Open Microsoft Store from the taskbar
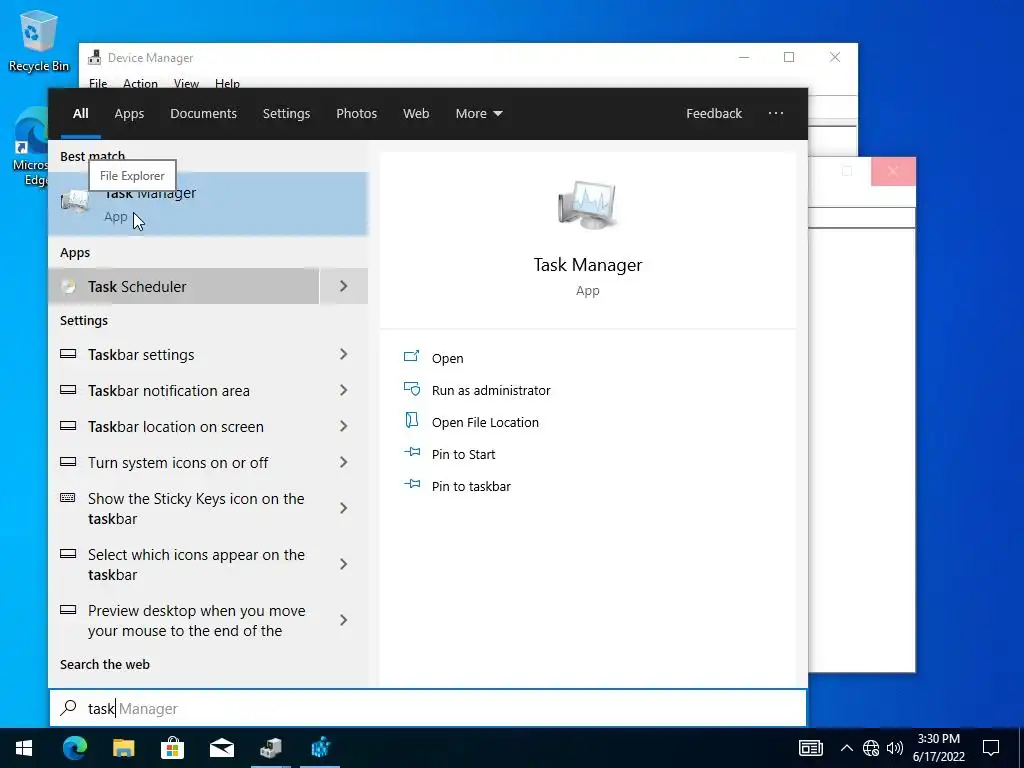Viewport: 1024px width, 768px height. click(172, 748)
